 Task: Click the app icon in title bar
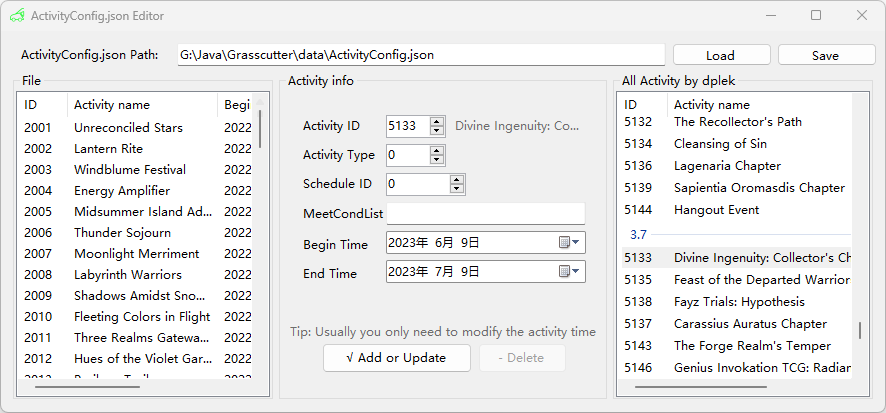(17, 16)
